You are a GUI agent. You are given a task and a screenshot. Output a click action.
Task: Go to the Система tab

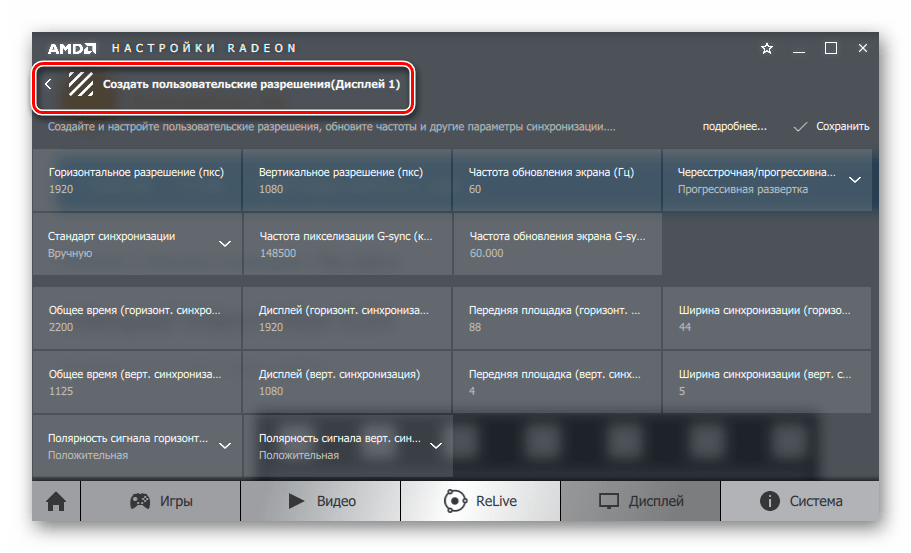[x=800, y=501]
